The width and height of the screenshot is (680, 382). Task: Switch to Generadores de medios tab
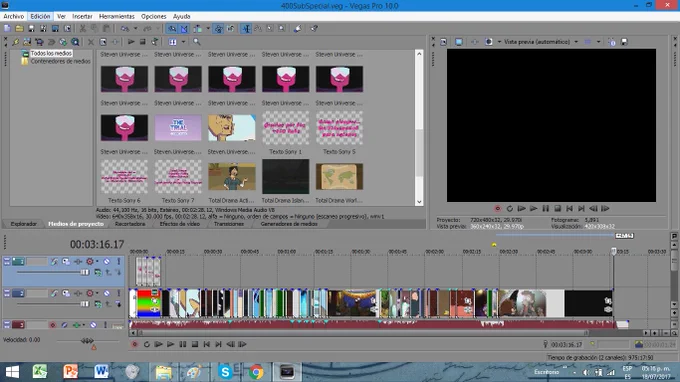pos(289,224)
